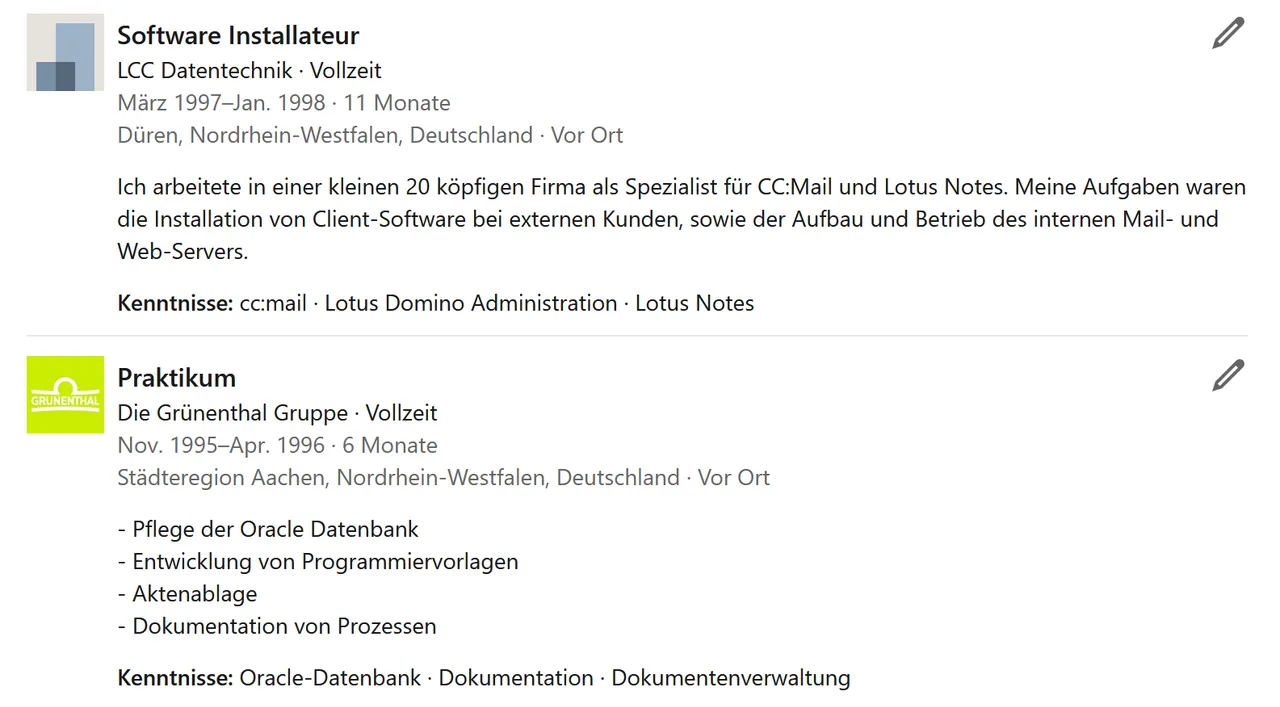Open Die Grünenthal Gruppe · Vollzeit company line

pos(277,413)
